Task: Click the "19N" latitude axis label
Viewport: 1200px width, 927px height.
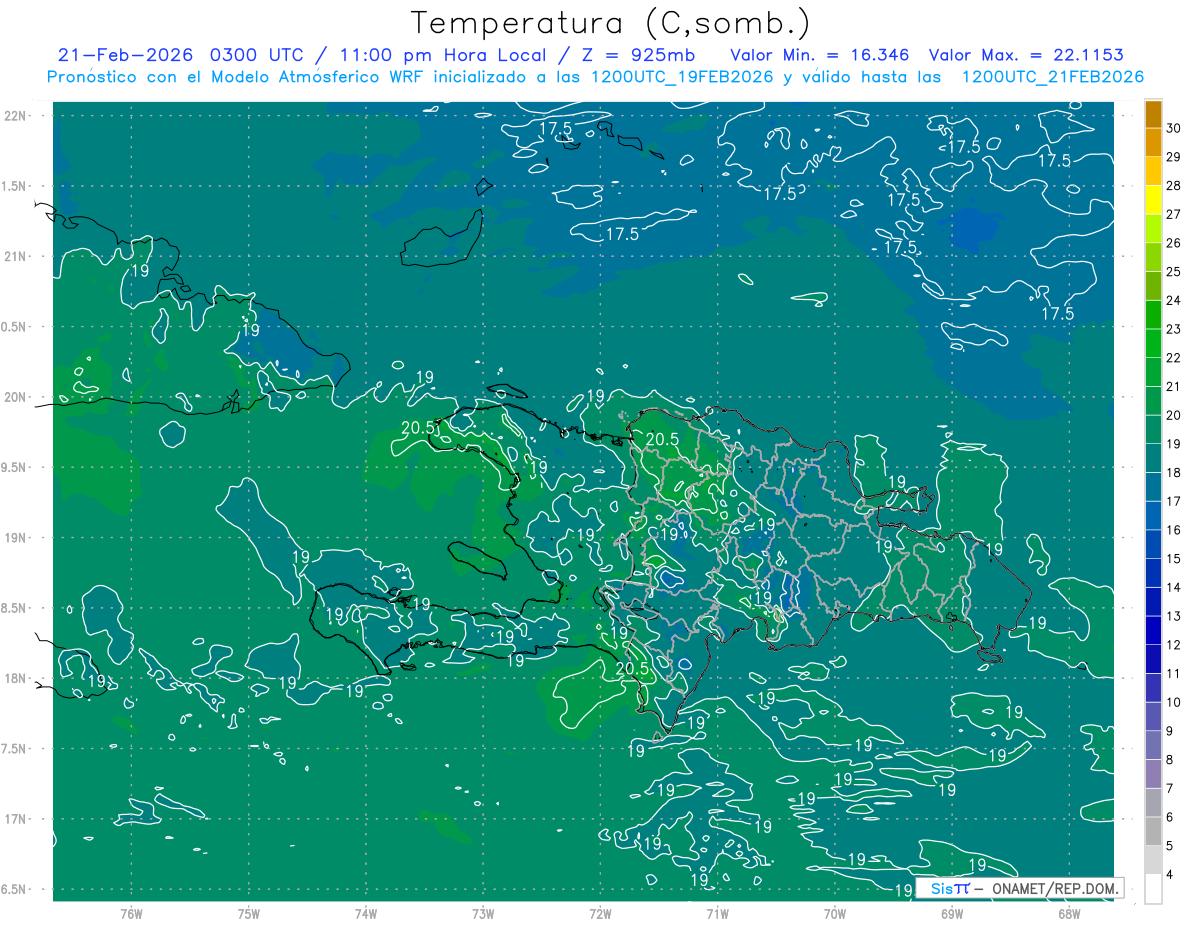Action: 15,538
